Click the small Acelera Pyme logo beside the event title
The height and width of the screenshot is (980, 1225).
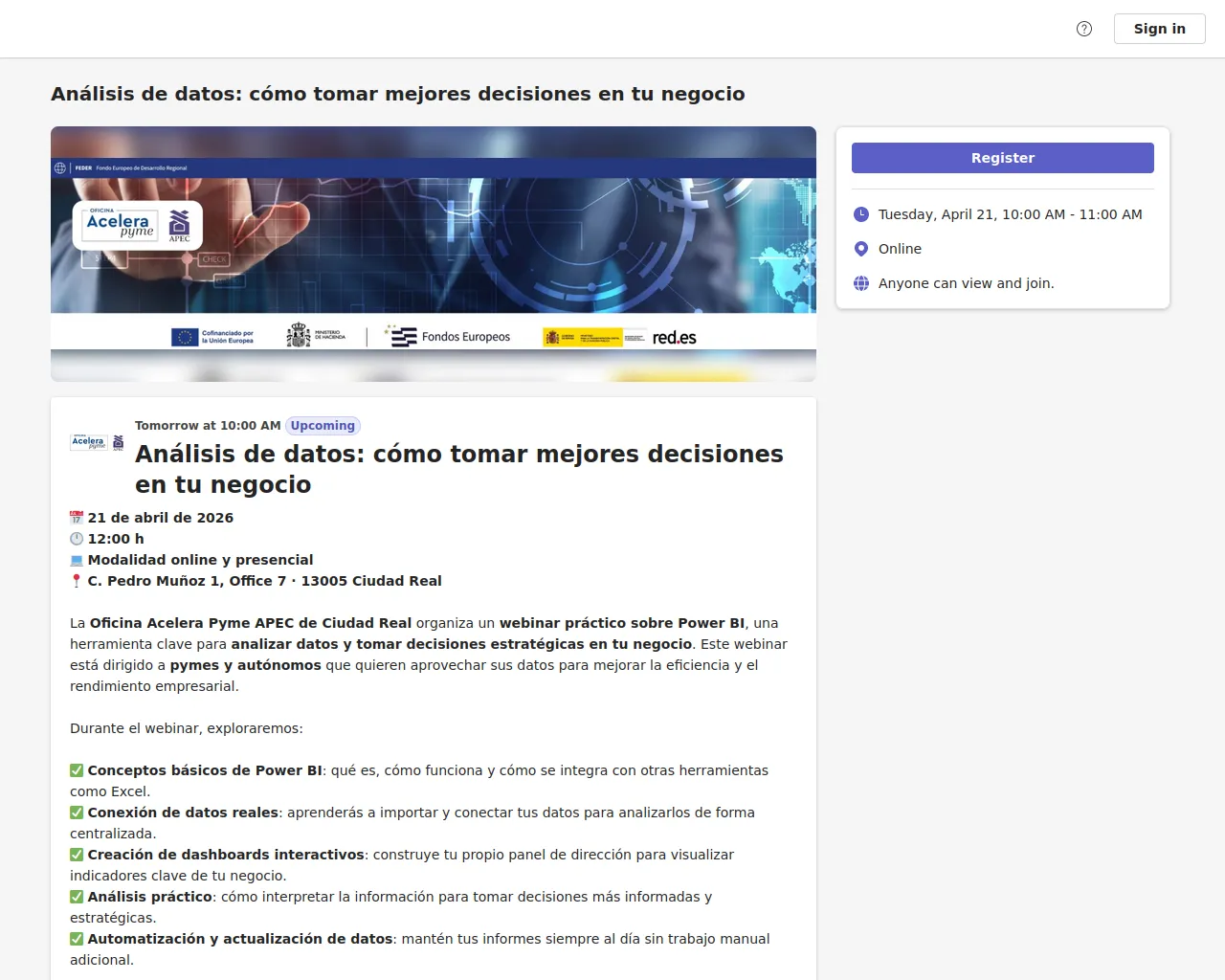click(96, 442)
